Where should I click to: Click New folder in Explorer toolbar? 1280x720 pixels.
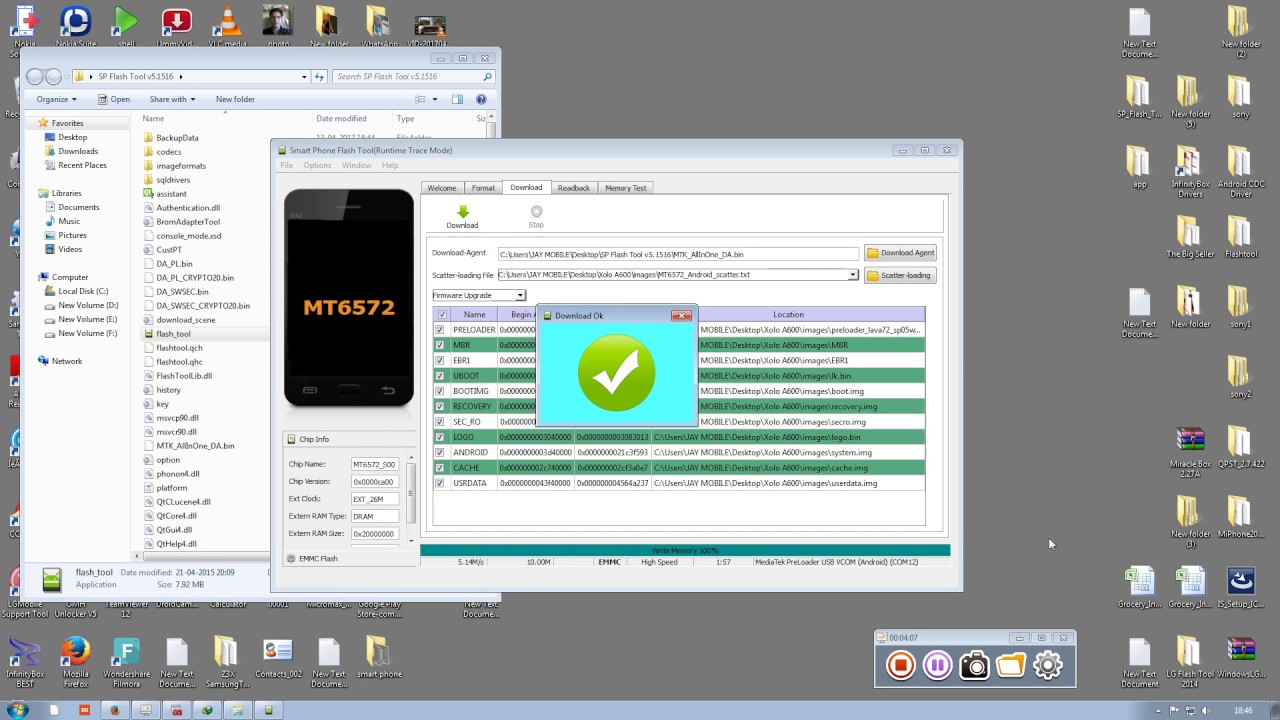[x=235, y=99]
